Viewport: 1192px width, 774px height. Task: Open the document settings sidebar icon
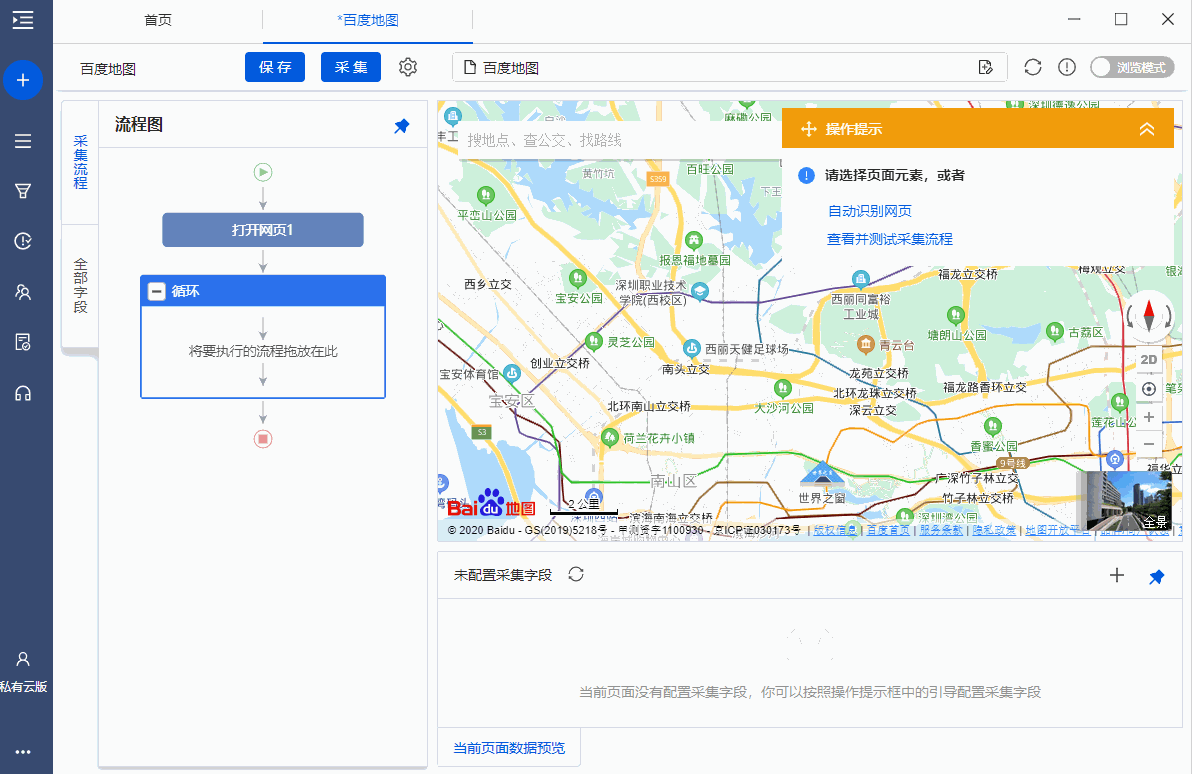(x=23, y=342)
